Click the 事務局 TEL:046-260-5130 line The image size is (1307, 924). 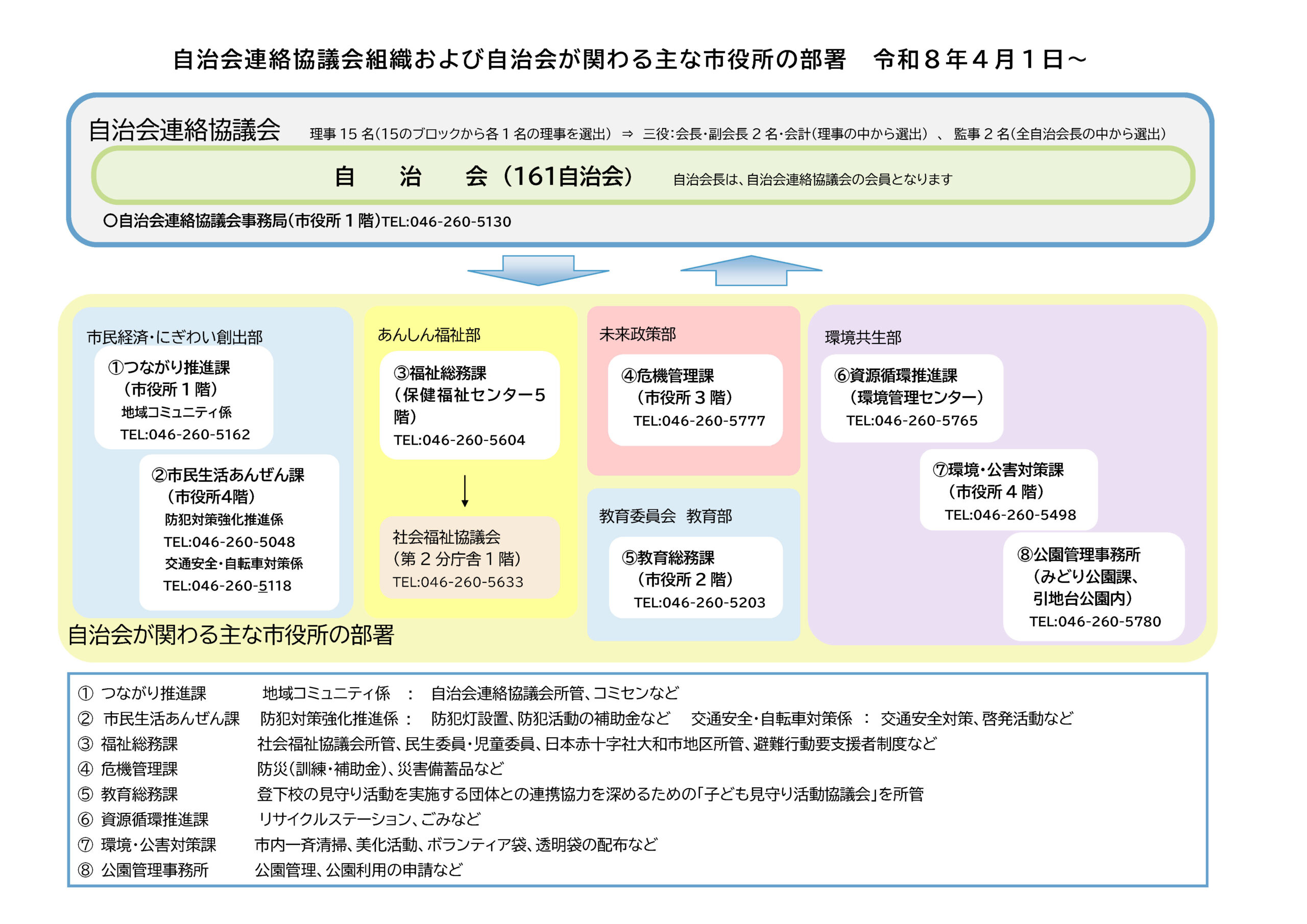tap(307, 221)
